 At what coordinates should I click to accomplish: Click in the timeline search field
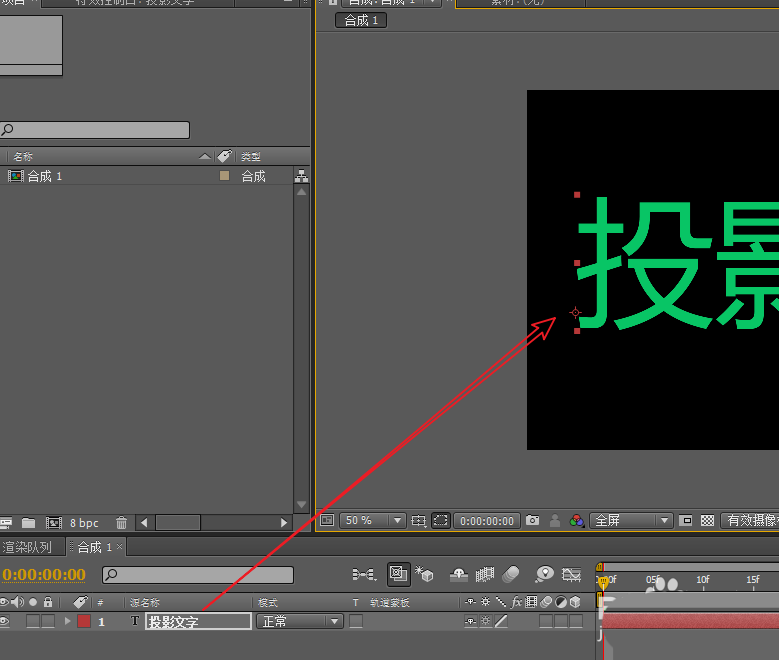(198, 575)
